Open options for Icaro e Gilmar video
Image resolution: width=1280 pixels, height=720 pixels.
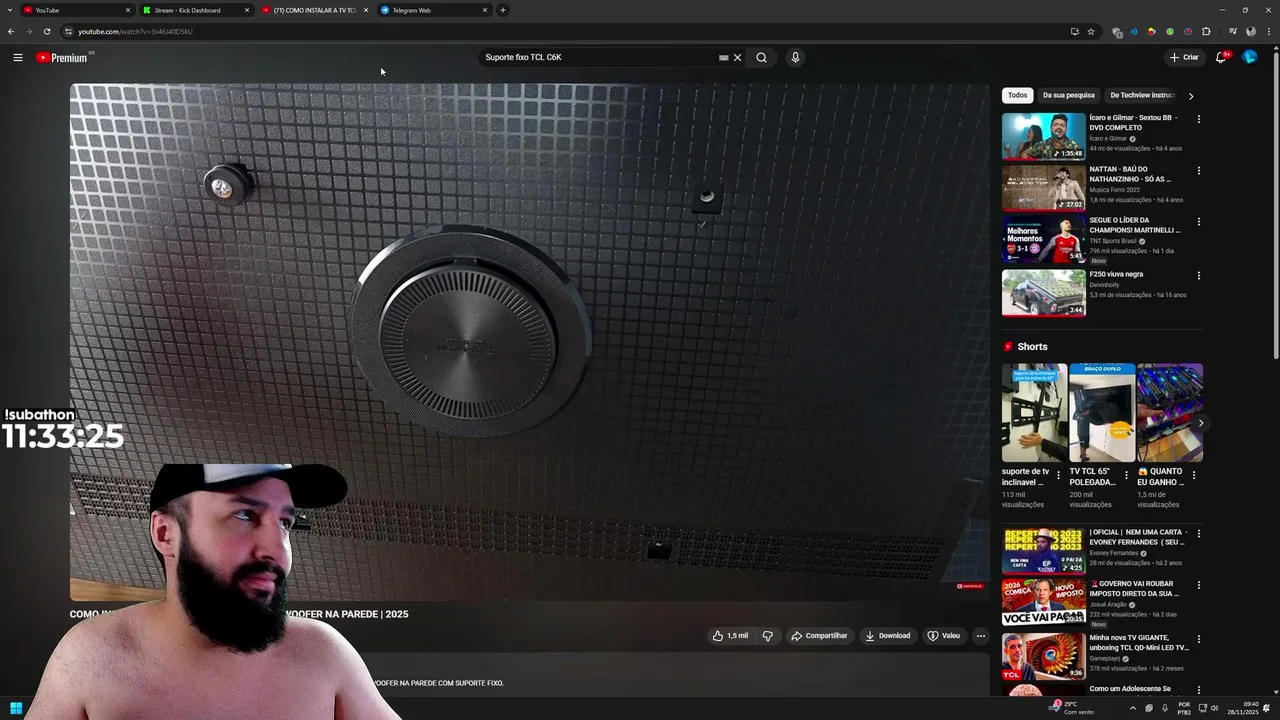point(1199,119)
